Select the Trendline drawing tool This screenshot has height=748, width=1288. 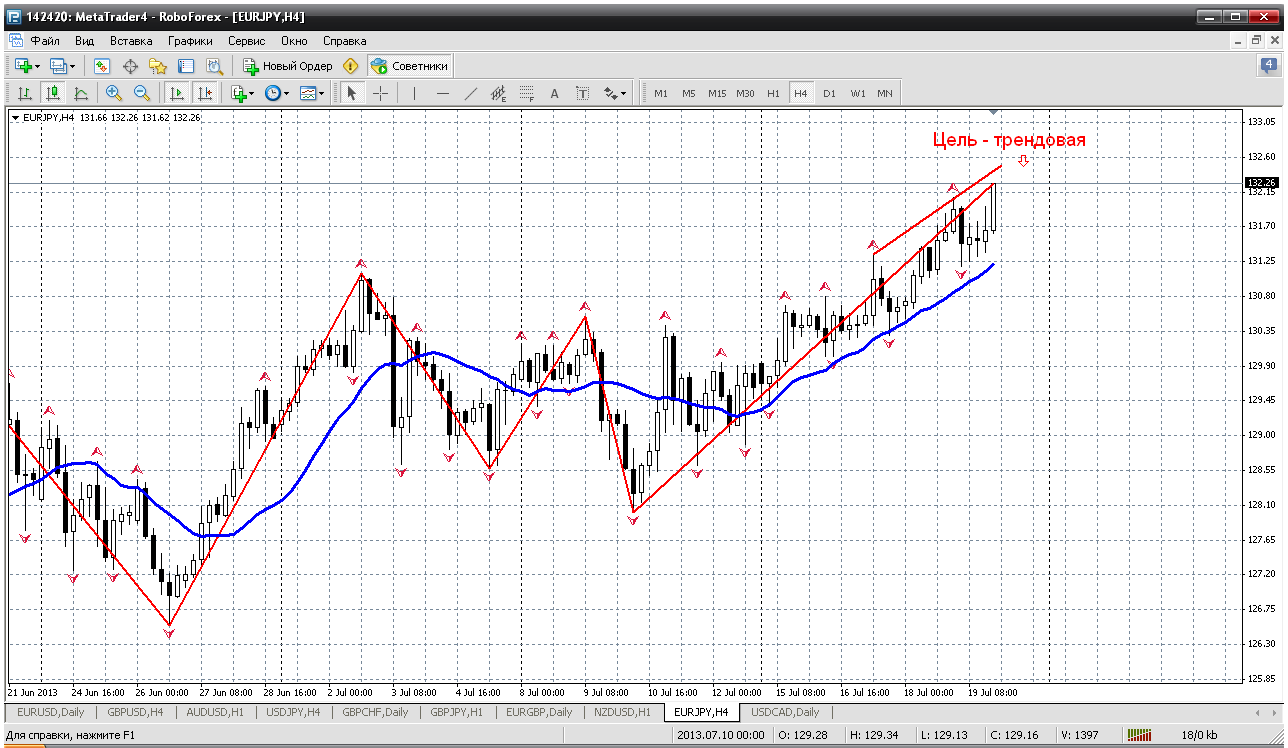tap(470, 93)
